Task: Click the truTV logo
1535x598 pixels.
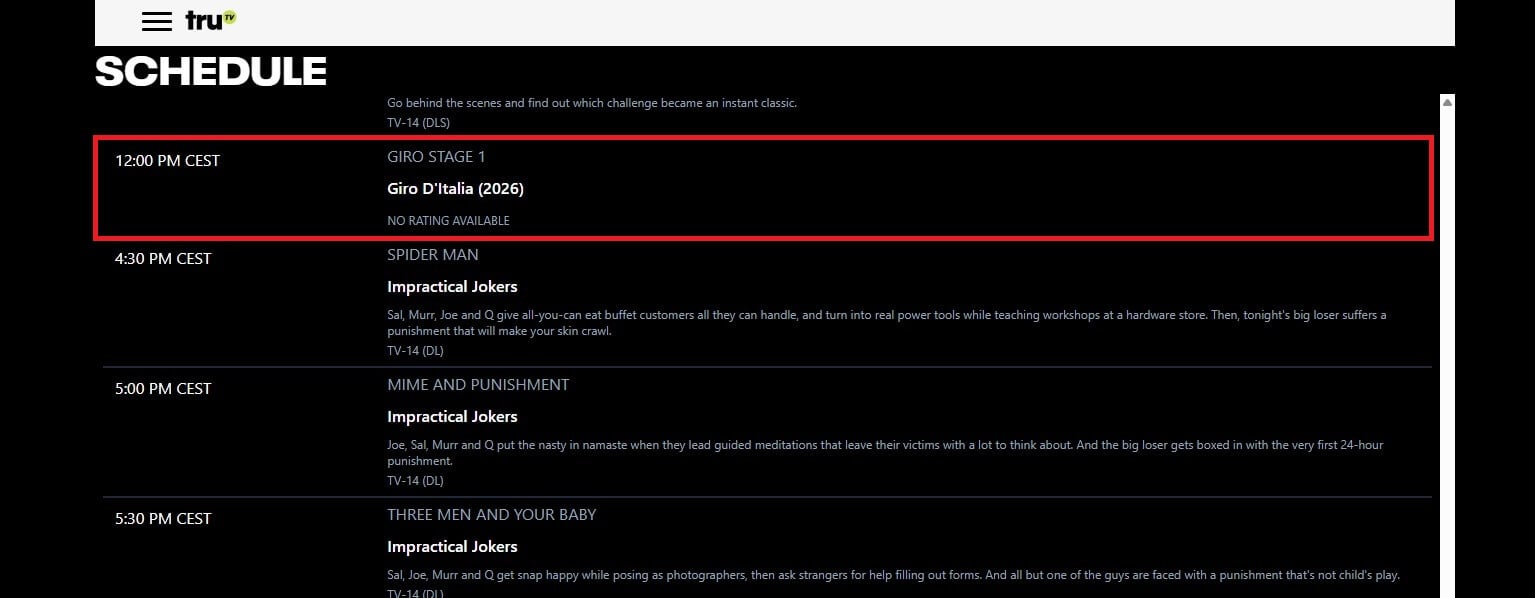Action: (211, 20)
